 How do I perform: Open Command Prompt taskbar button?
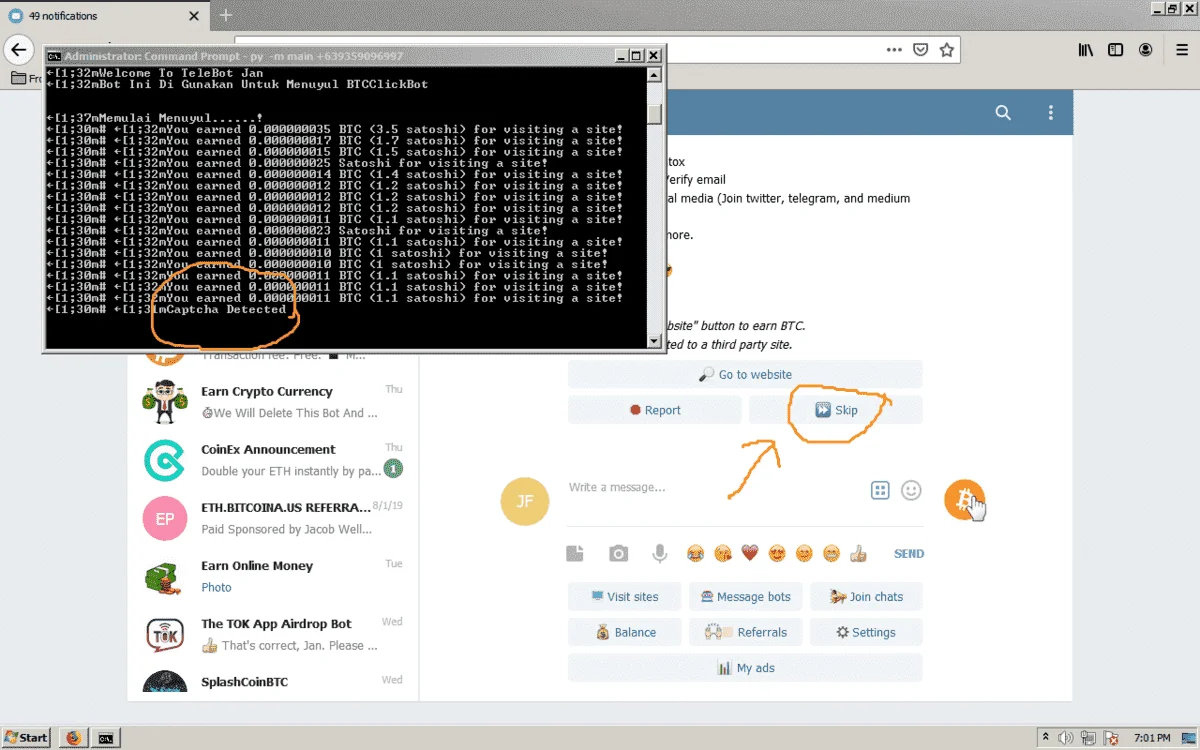pos(105,738)
